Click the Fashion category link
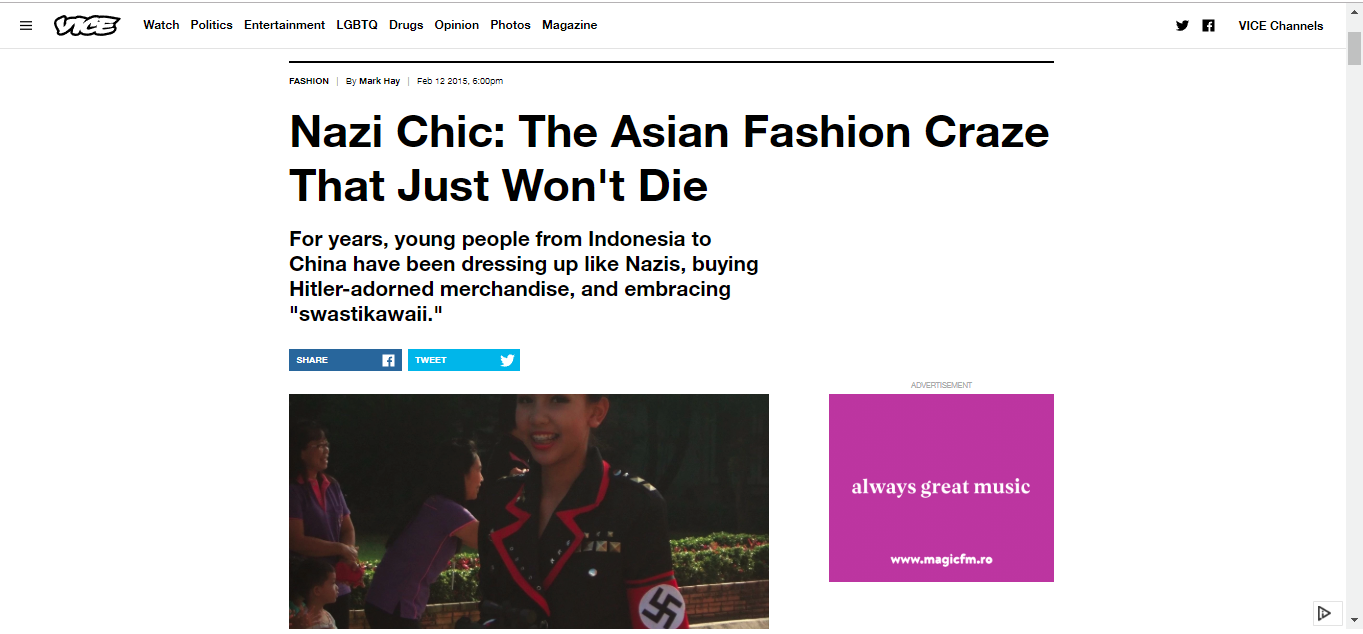Viewport: 1363px width, 634px height. point(309,81)
